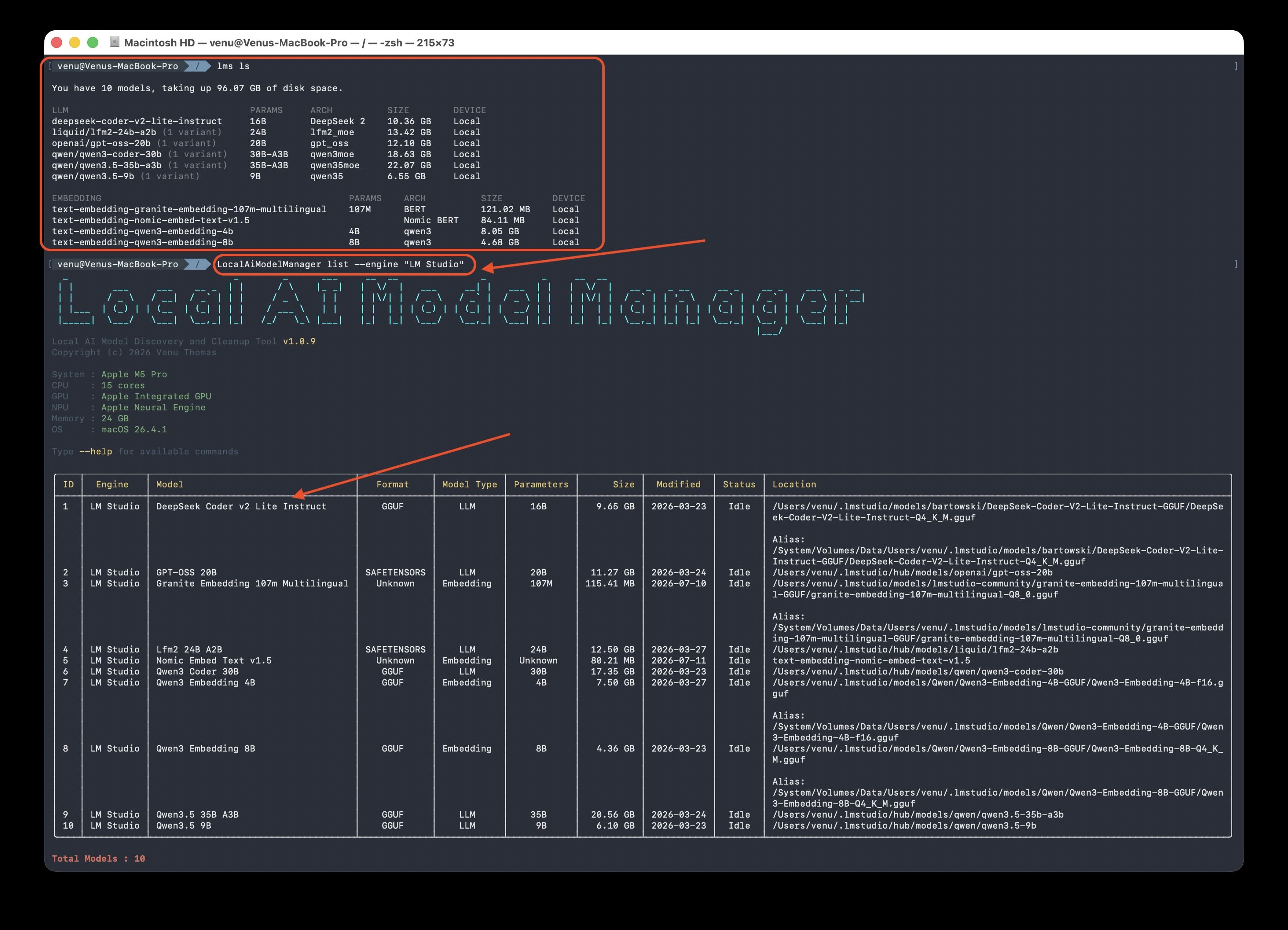Select text-embedding-nomic-embed-text-v1.5 row
This screenshot has width=1288, height=930.
[x=316, y=221]
